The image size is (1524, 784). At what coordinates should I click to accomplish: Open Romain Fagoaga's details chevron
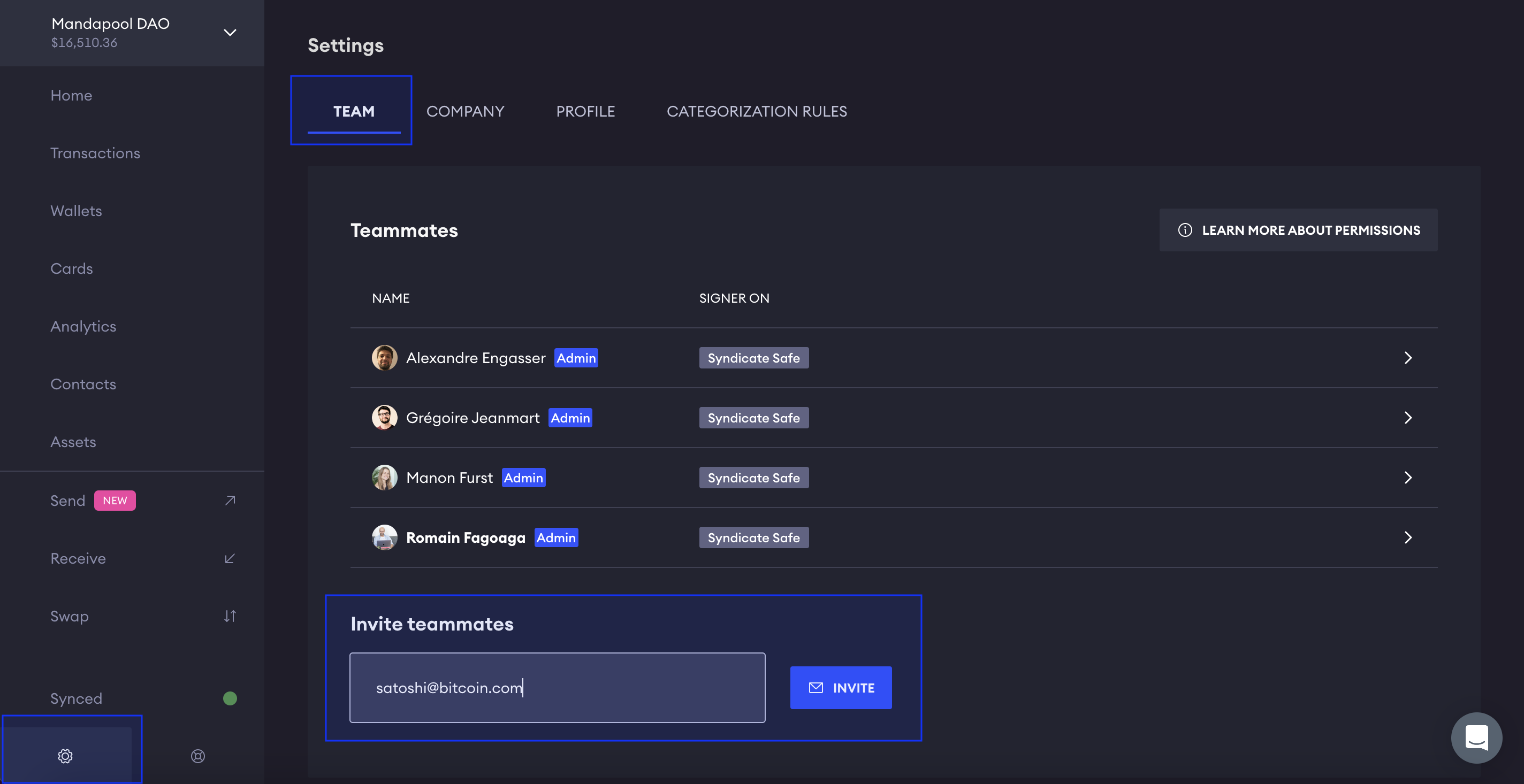(x=1408, y=537)
